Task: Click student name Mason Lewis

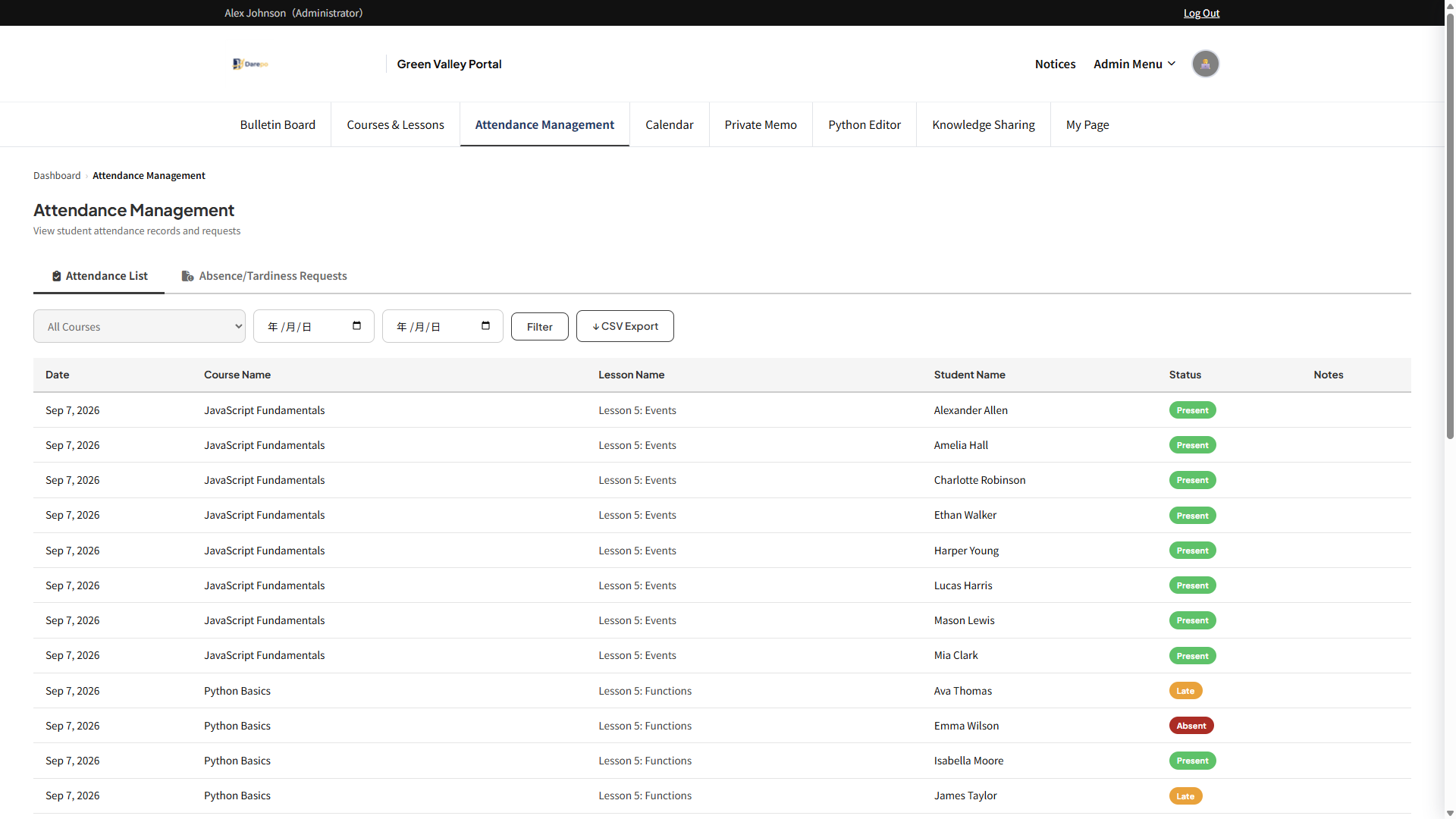Action: (964, 620)
